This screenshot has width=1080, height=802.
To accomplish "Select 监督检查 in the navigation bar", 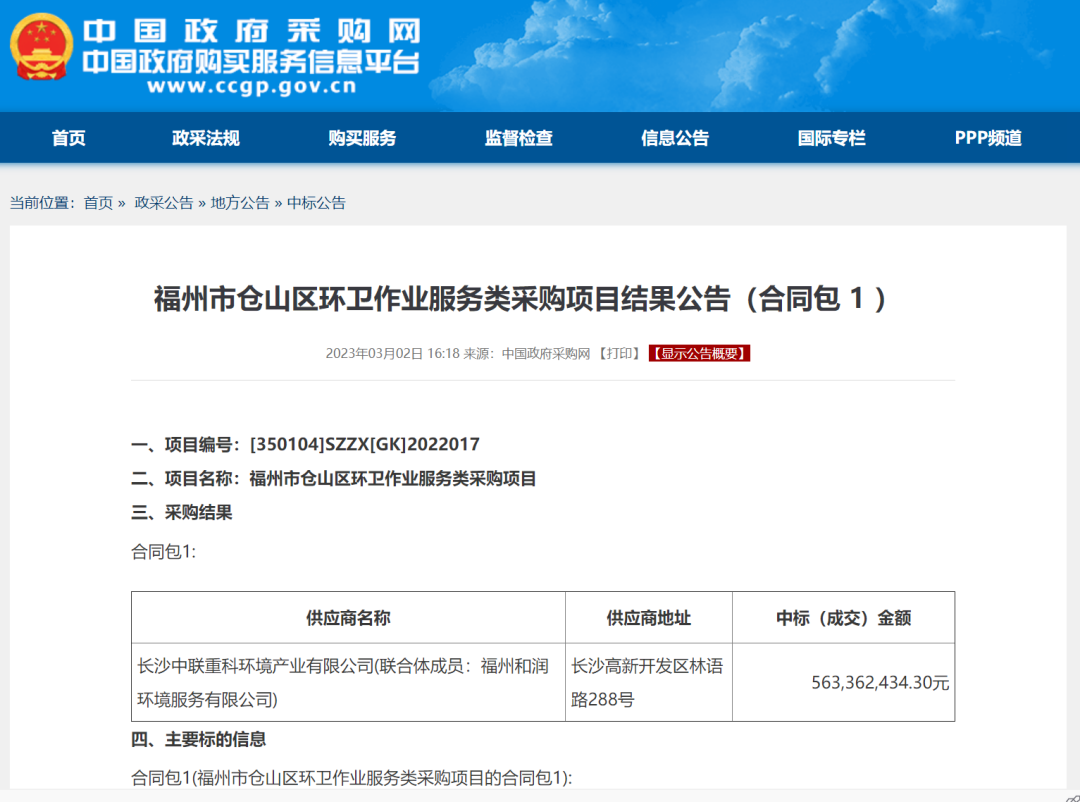I will (x=519, y=138).
